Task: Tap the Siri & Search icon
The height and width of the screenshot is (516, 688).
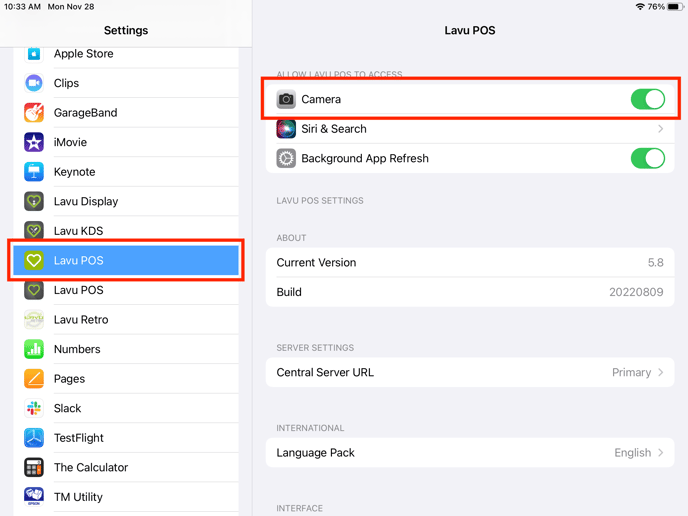Action: pyautogui.click(x=286, y=129)
